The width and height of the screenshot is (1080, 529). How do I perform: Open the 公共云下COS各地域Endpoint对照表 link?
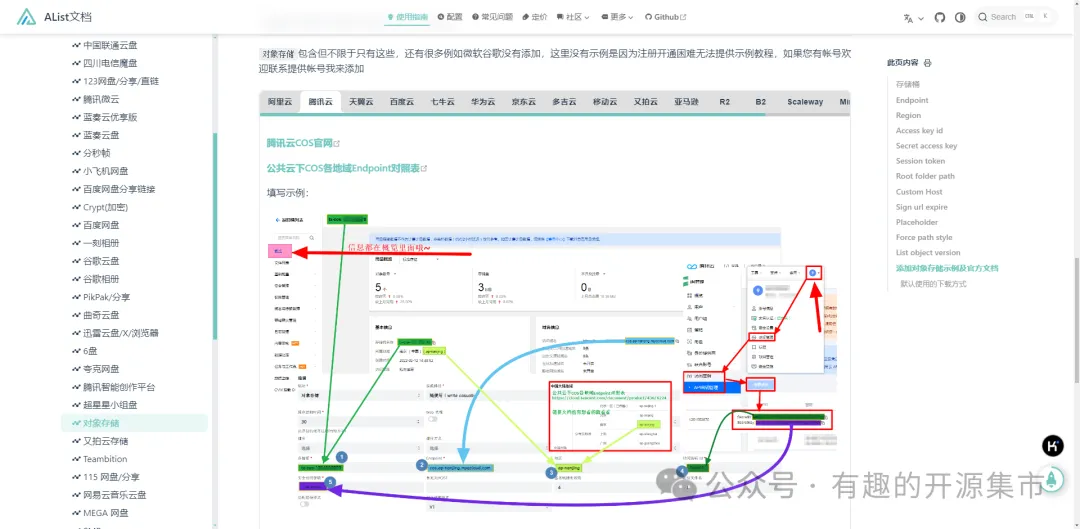coord(346,167)
